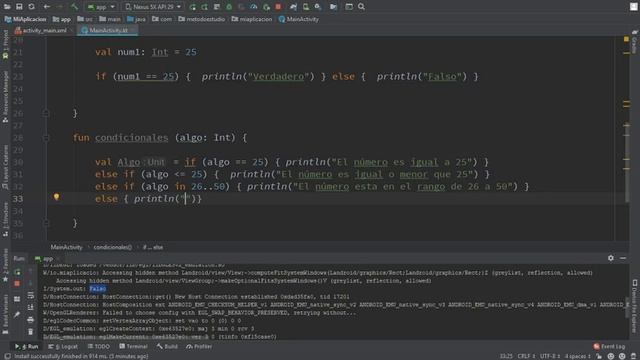Screen dimensions: 640x360
Task: Click the MiAplicacion breadcrumb
Action: pos(25,19)
